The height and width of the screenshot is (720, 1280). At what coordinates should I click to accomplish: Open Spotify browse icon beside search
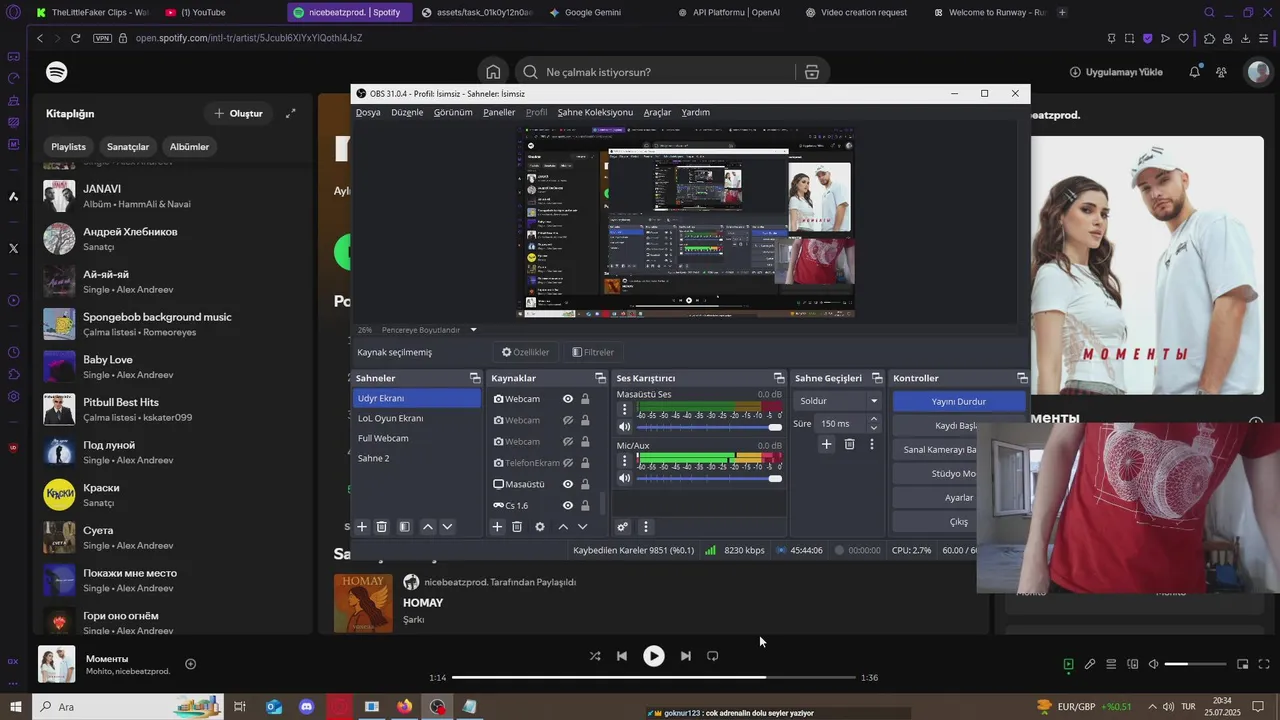click(811, 72)
